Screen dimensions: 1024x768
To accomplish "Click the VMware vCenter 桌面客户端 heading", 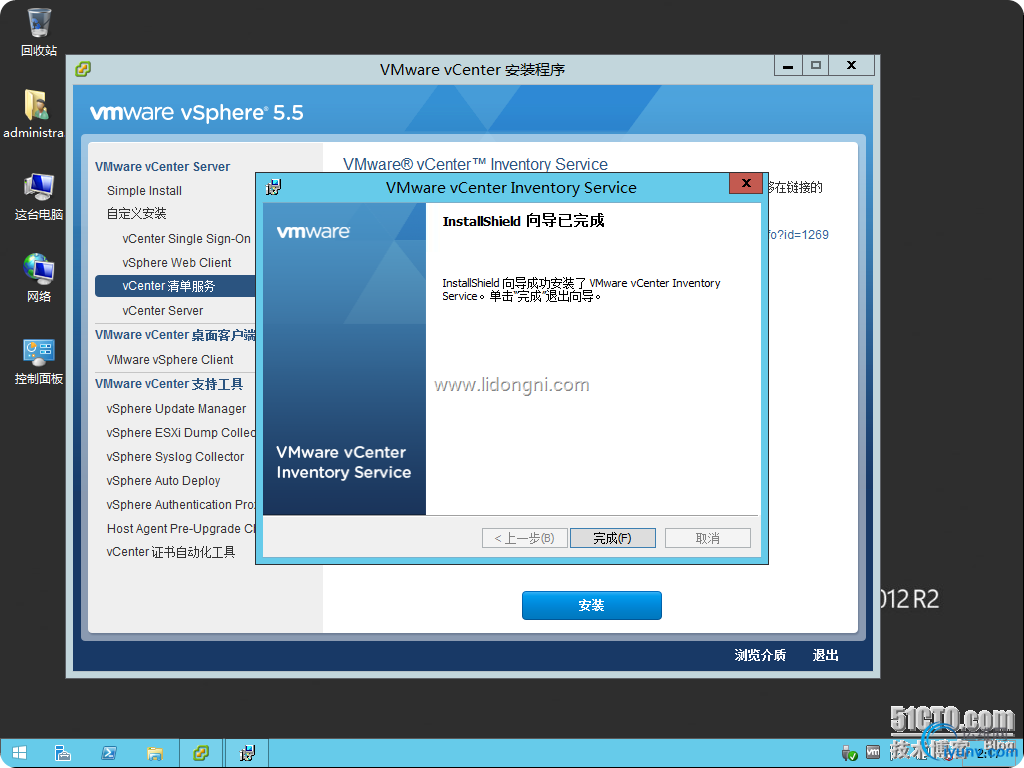I will (x=175, y=335).
